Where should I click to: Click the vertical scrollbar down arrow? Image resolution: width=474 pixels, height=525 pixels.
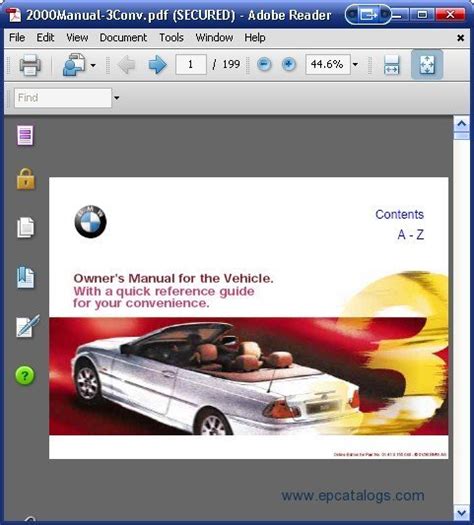coord(462,513)
